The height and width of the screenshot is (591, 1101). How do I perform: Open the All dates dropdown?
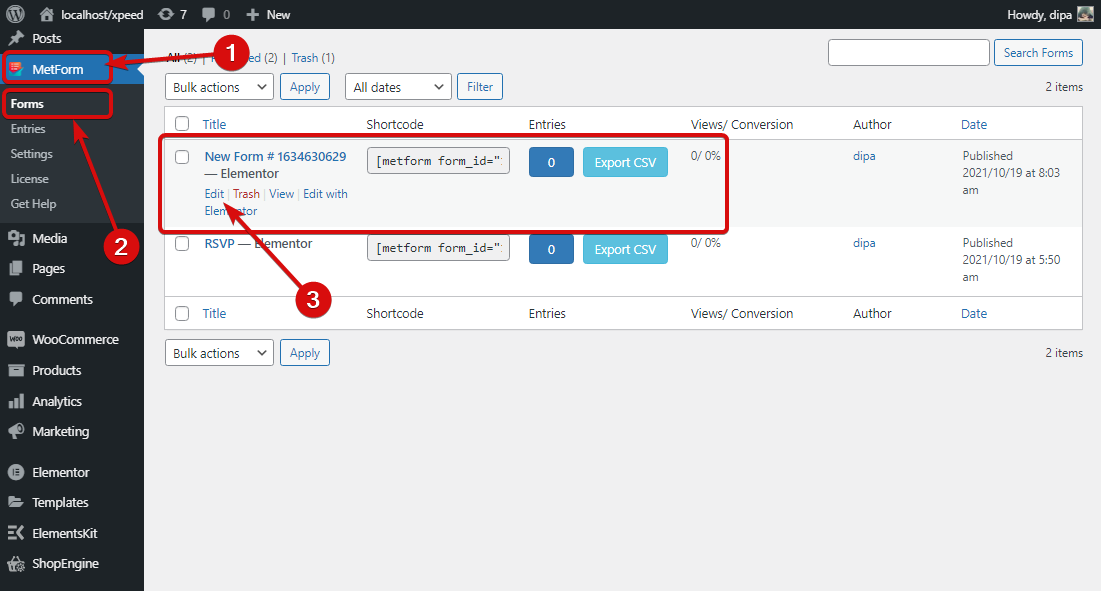[398, 87]
